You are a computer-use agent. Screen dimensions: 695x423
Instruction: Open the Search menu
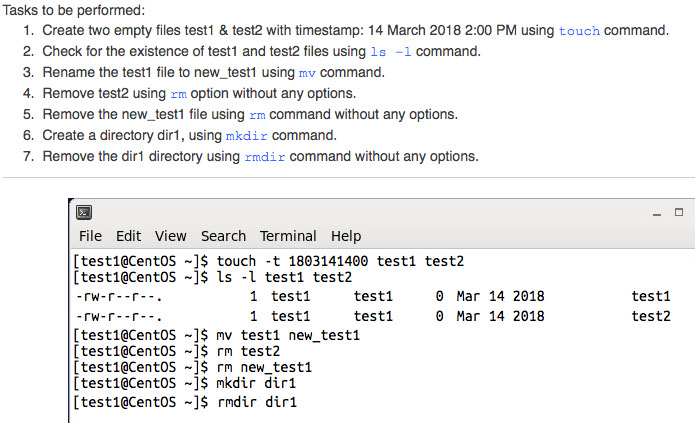coord(223,236)
